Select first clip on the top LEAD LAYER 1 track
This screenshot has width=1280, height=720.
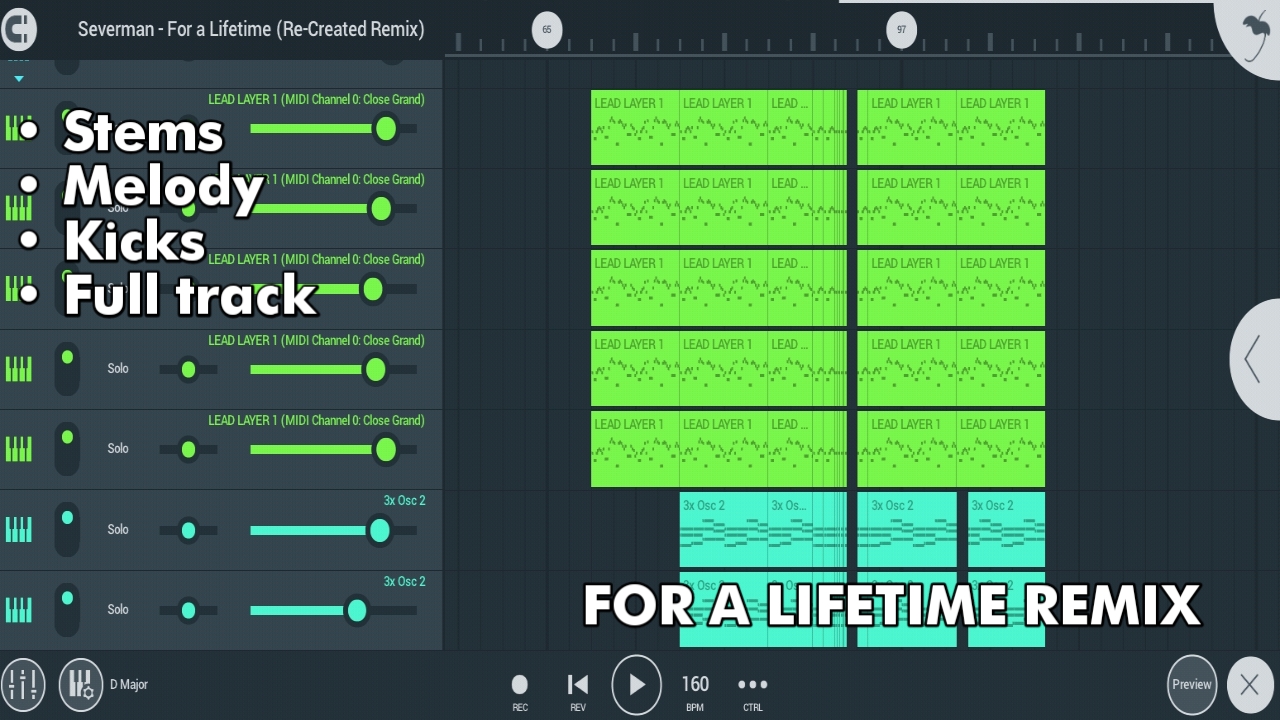[635, 128]
